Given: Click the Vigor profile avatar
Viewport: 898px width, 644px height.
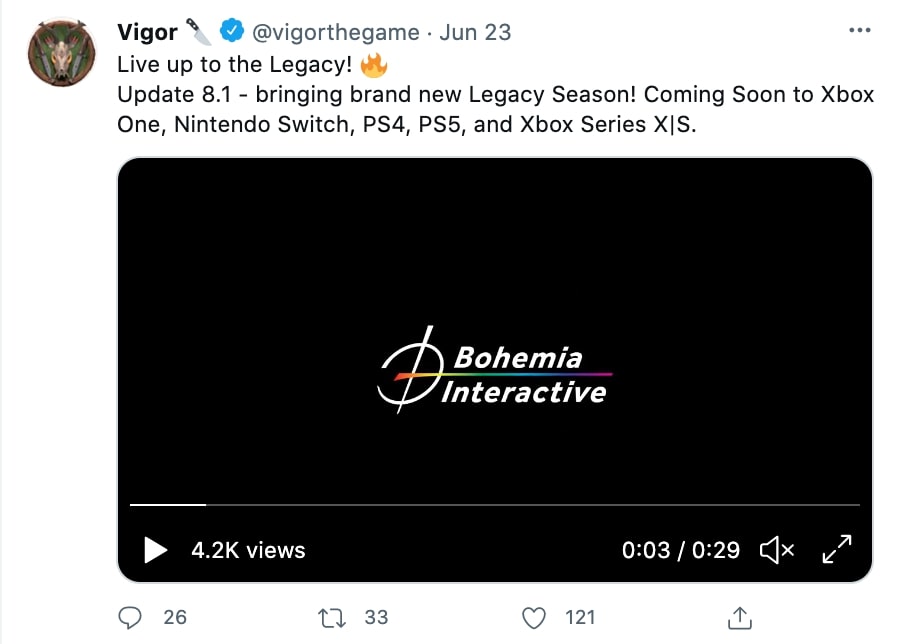Looking at the screenshot, I should 62,53.
